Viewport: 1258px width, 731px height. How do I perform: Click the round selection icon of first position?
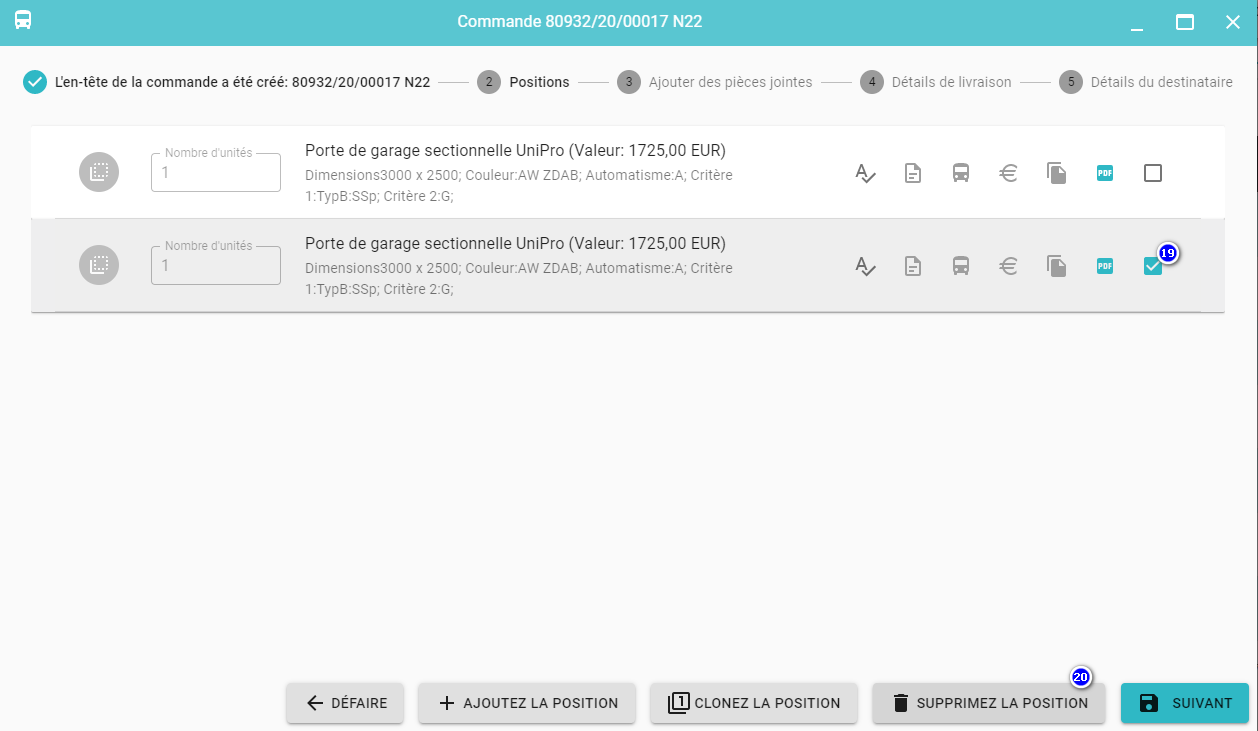click(x=99, y=172)
